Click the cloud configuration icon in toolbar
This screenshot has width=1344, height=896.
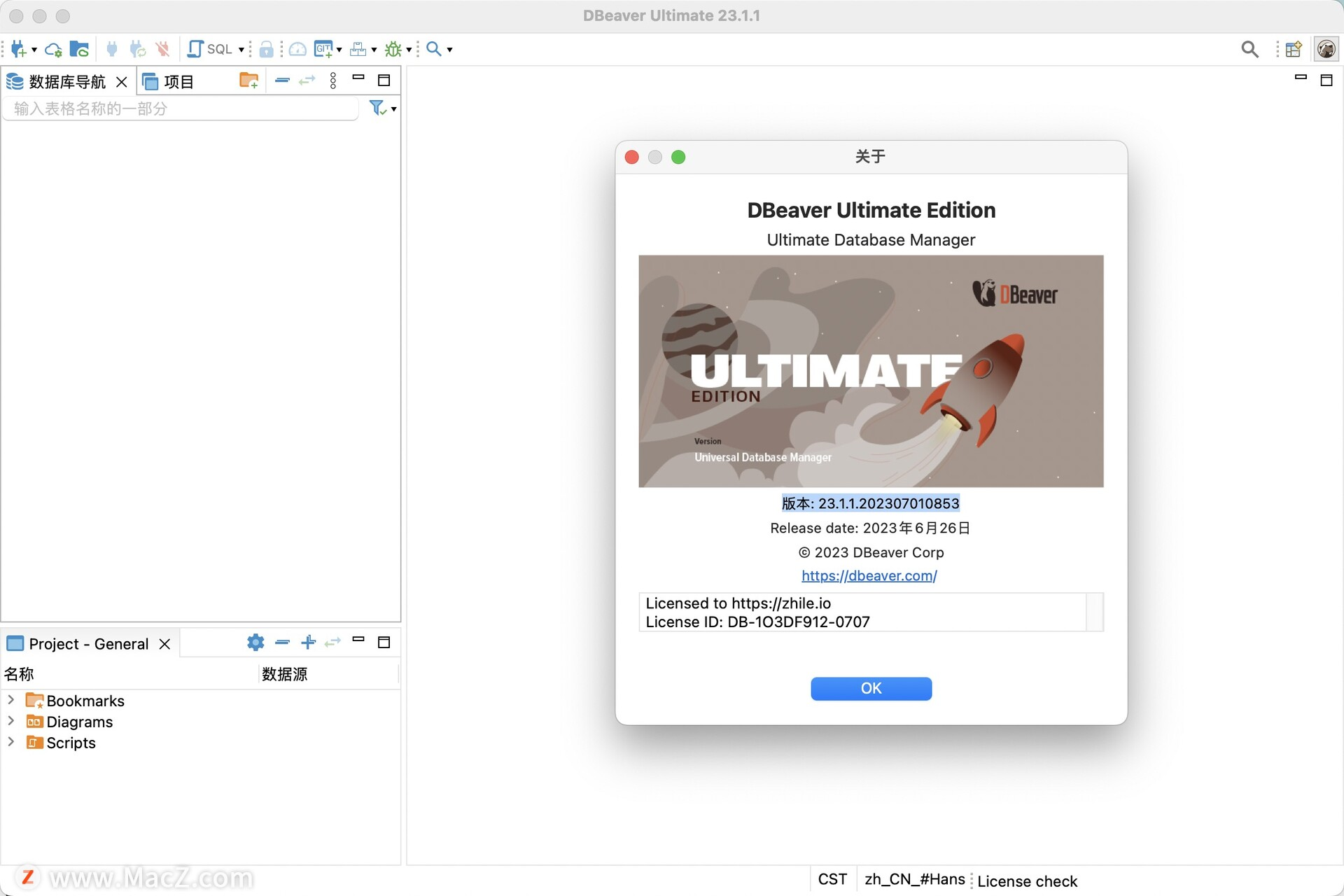tap(53, 49)
